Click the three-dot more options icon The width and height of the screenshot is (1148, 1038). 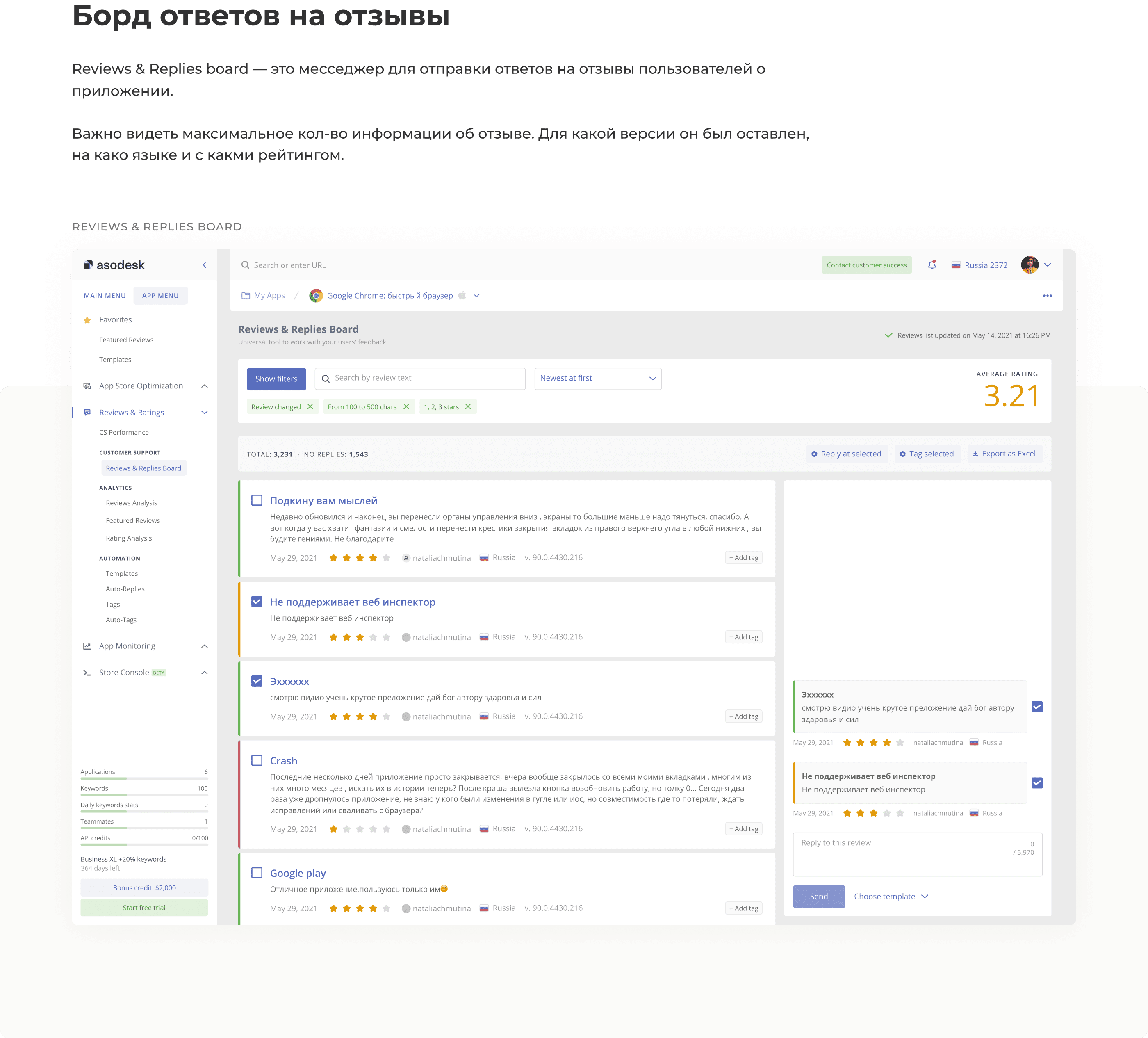coord(1047,296)
